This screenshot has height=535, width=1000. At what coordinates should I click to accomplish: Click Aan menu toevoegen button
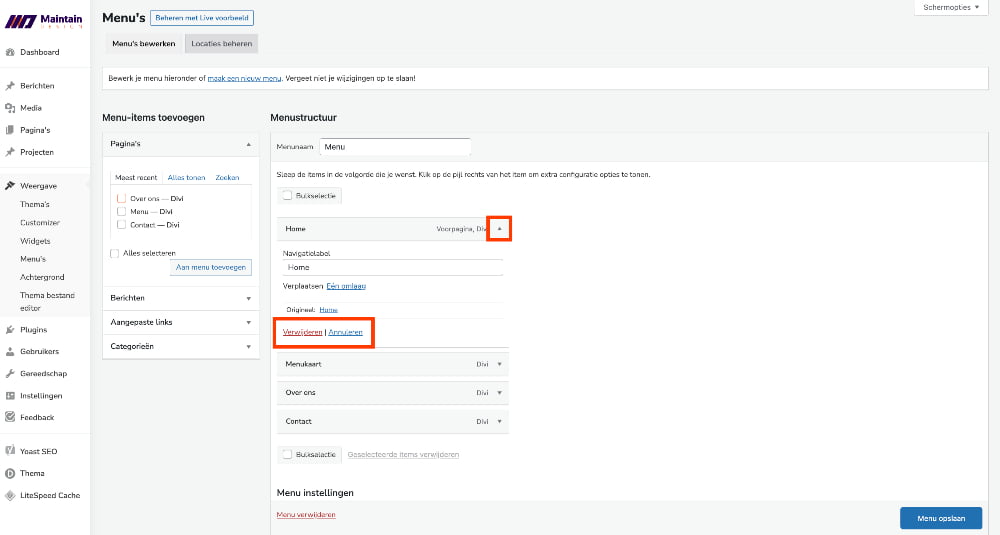(210, 267)
